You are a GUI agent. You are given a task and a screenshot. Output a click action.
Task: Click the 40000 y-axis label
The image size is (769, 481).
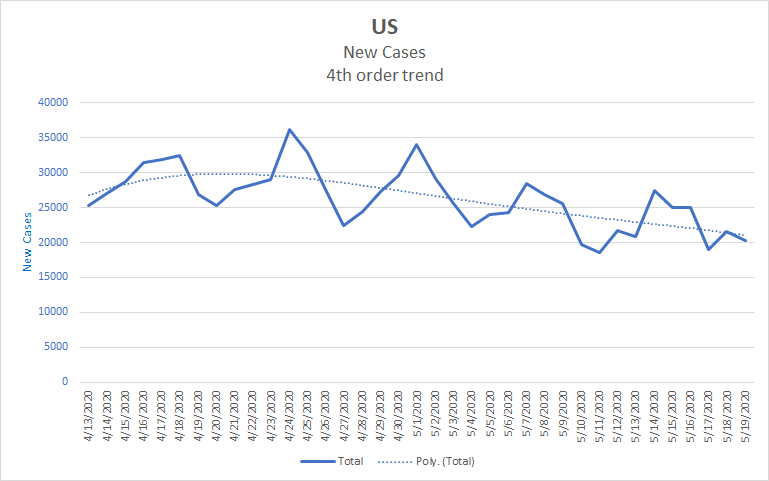pos(53,102)
